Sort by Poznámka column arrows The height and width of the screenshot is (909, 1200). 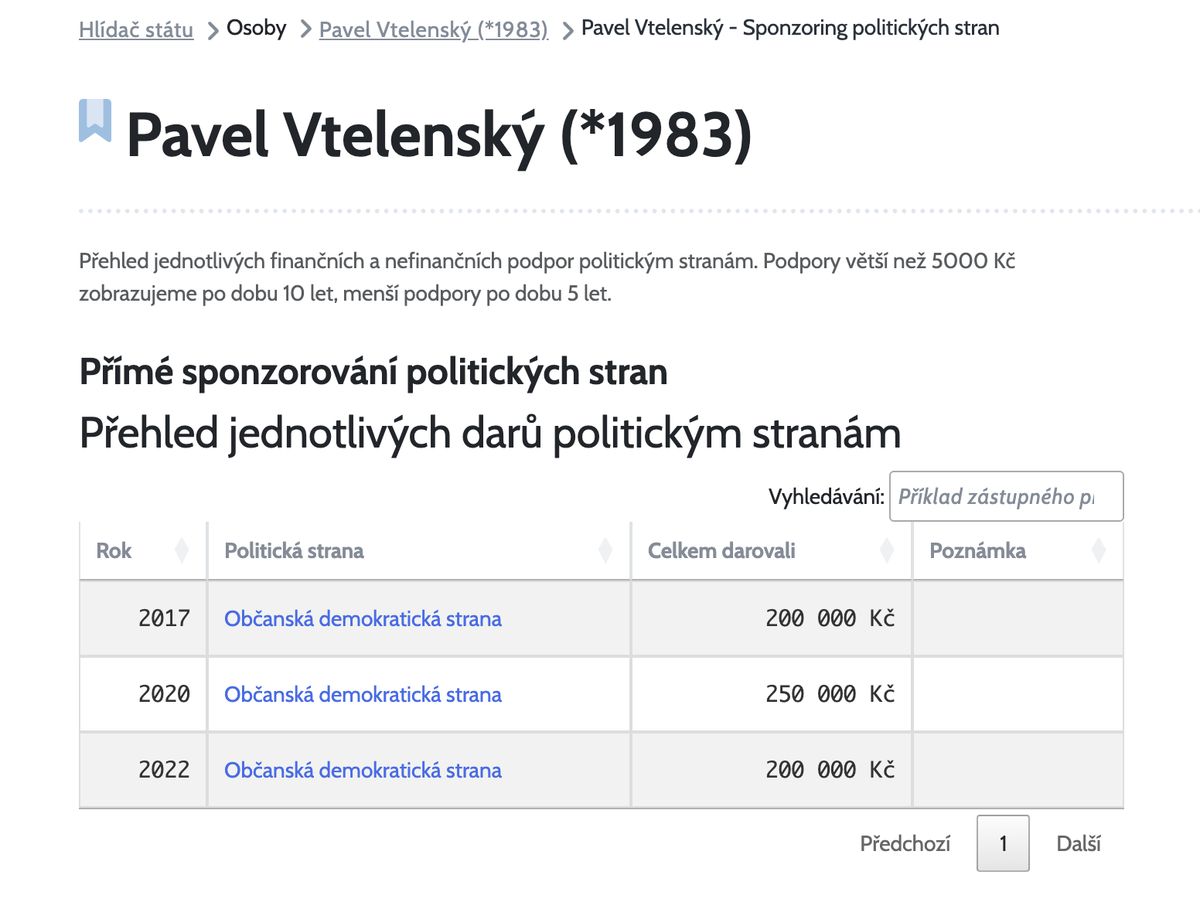[x=1099, y=550]
